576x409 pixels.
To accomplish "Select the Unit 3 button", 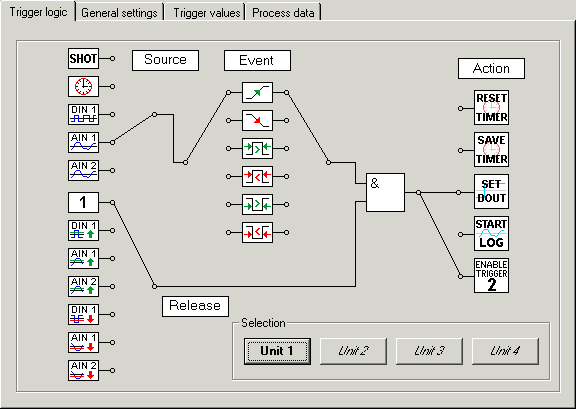I will pos(429,351).
